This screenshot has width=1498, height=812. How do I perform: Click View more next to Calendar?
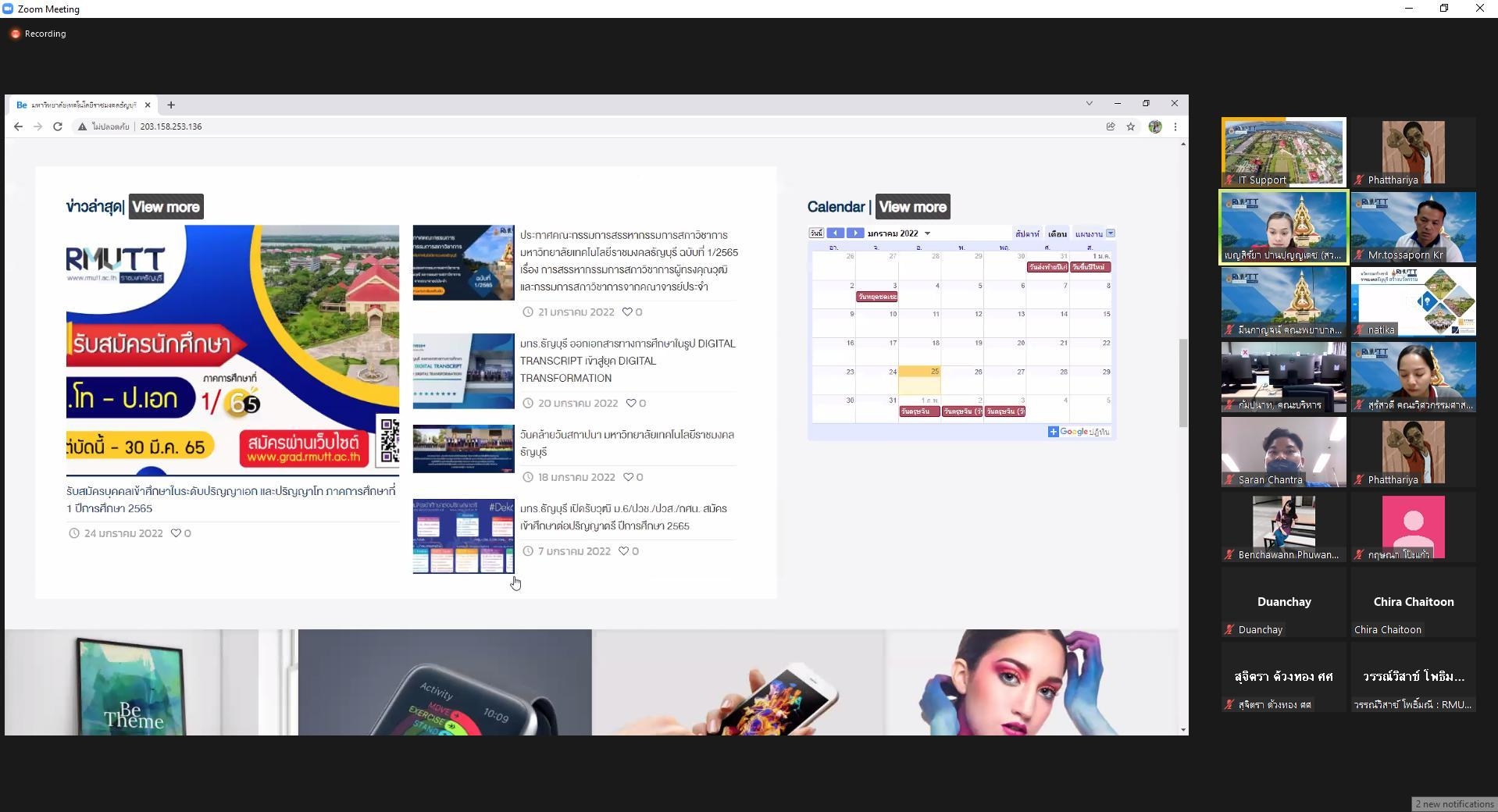pos(913,207)
